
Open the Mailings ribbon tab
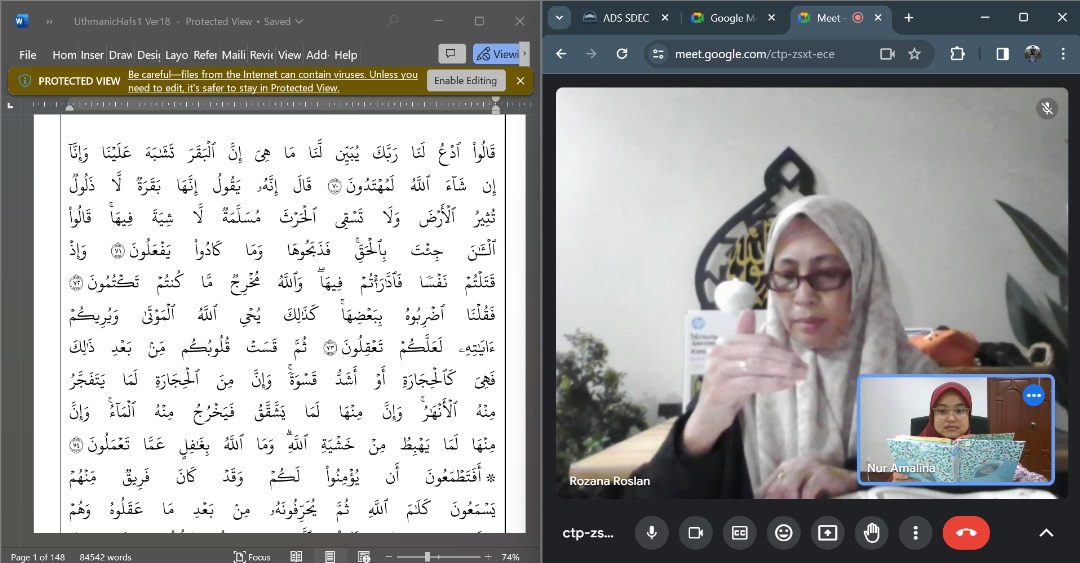coord(233,55)
